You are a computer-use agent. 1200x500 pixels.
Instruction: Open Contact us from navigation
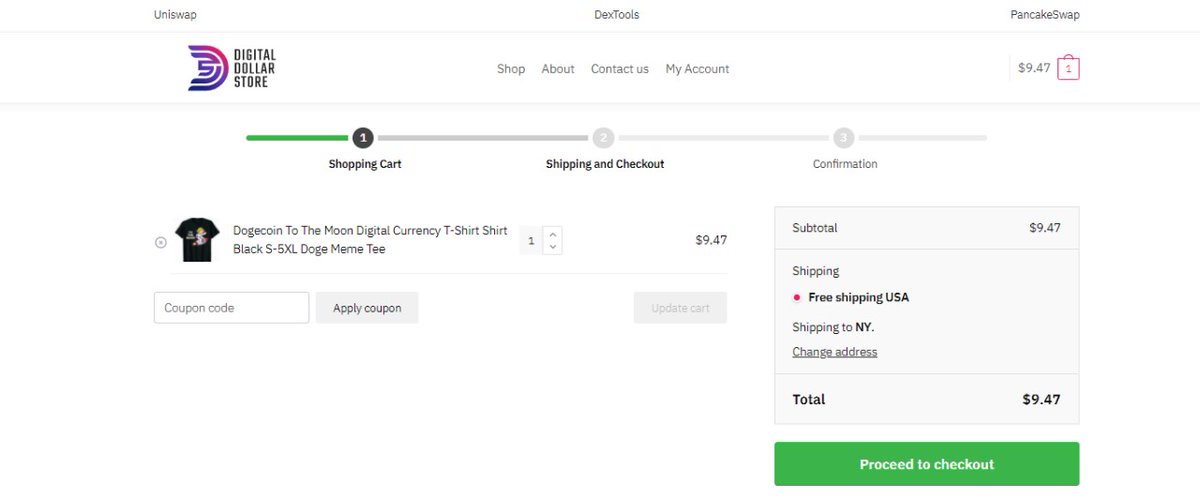pyautogui.click(x=620, y=69)
